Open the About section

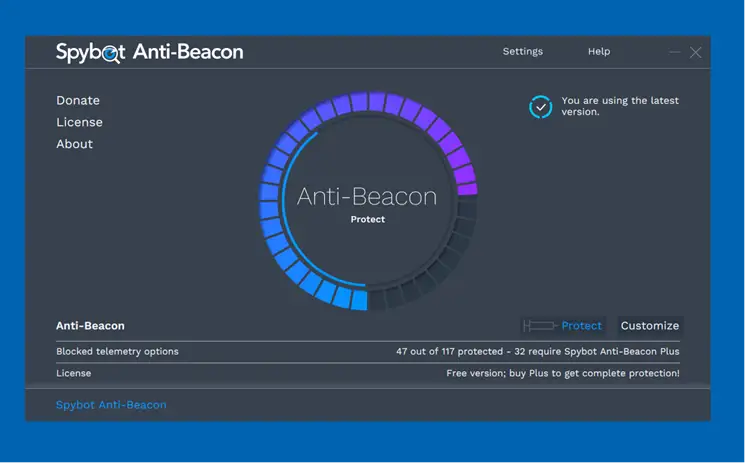75,144
